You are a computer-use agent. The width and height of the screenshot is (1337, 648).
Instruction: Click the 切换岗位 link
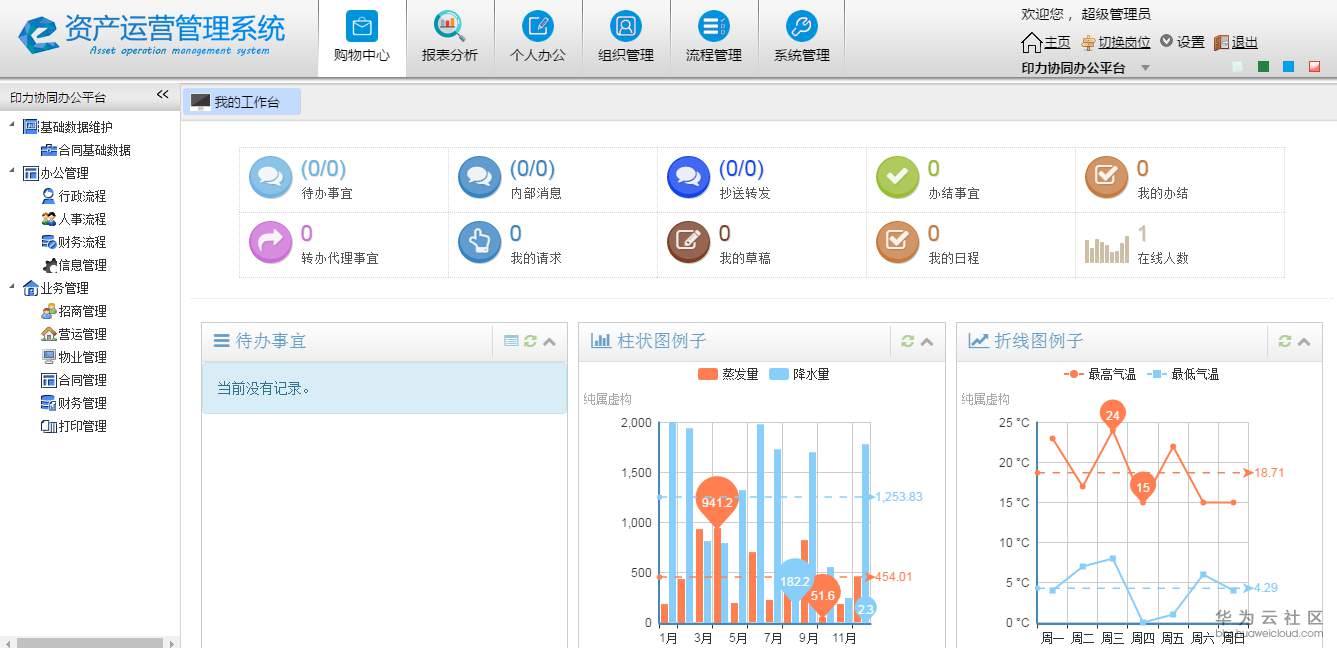1124,42
